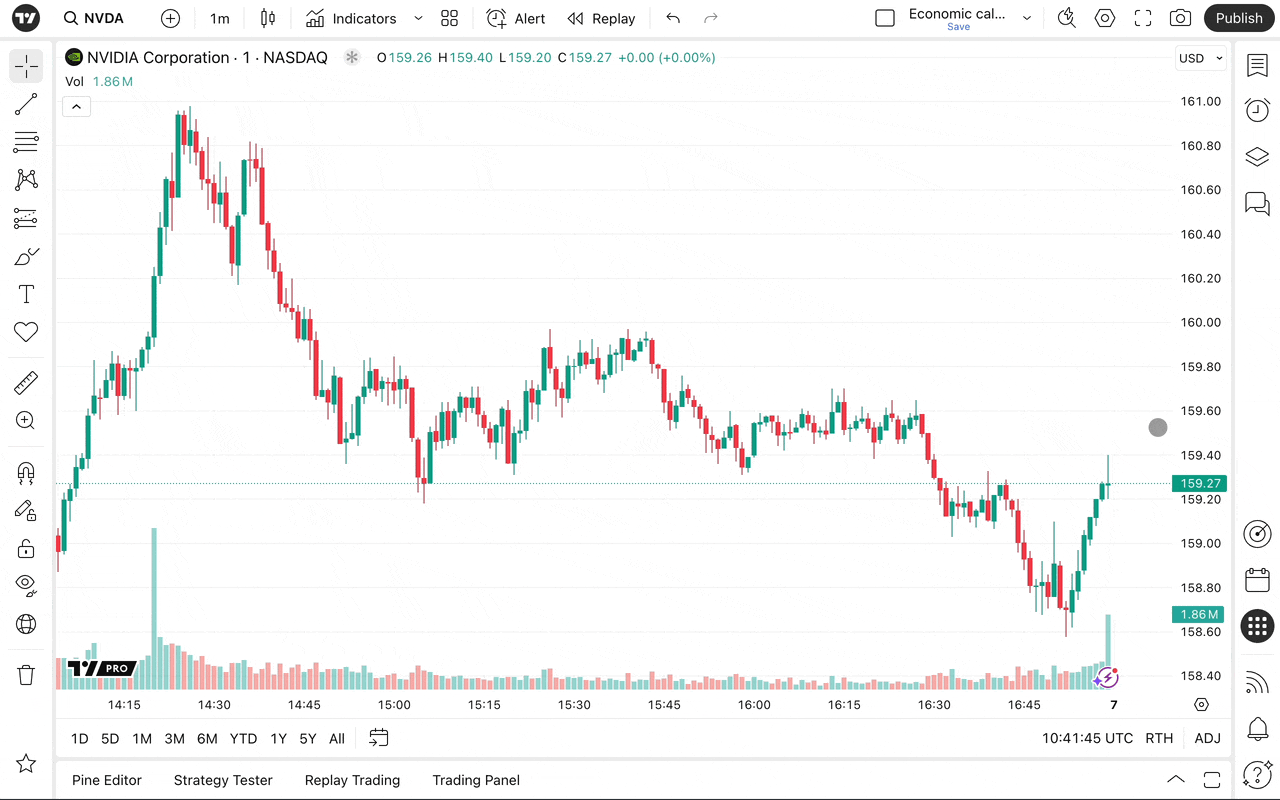
Task: Toggle lock all drawing tools
Action: coord(26,548)
